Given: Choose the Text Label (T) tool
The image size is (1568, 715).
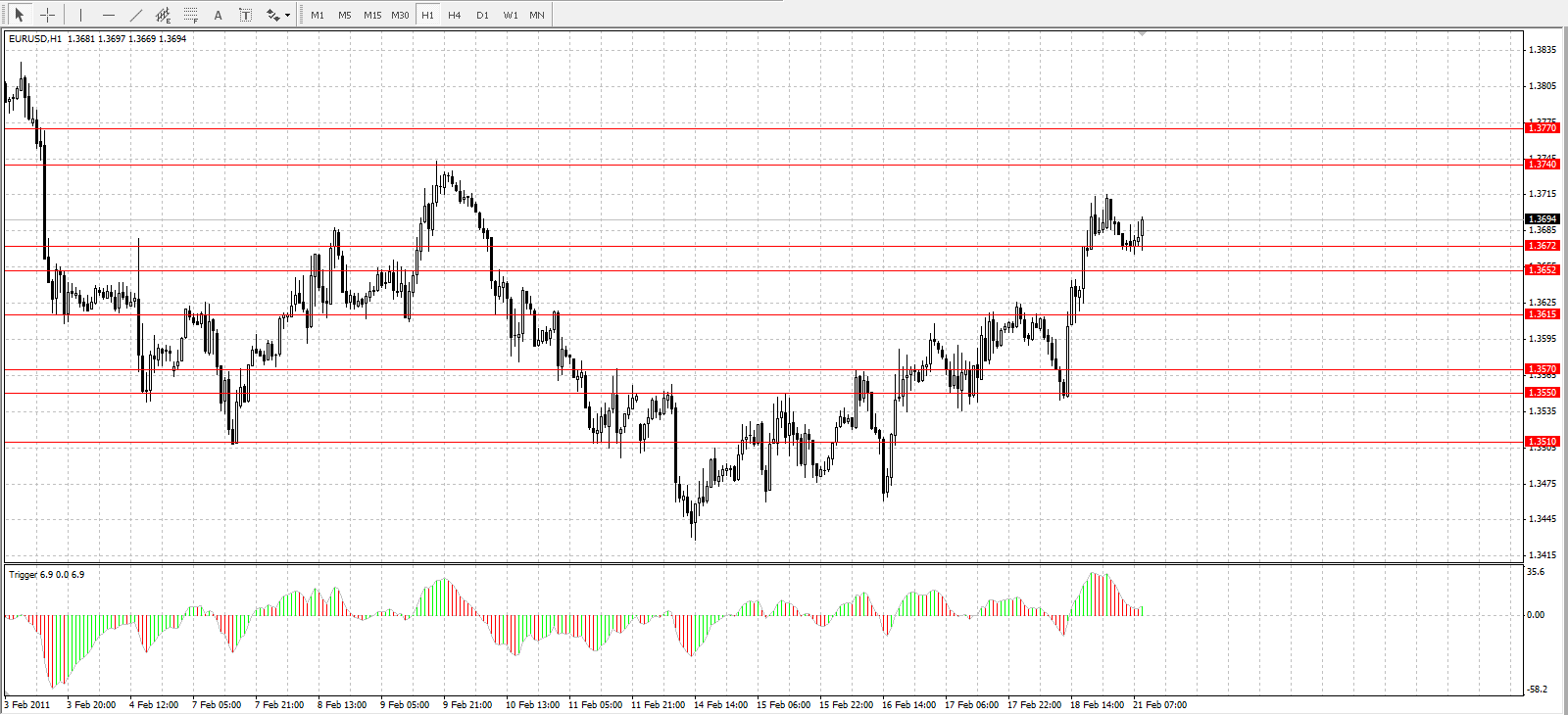Looking at the screenshot, I should pyautogui.click(x=245, y=15).
